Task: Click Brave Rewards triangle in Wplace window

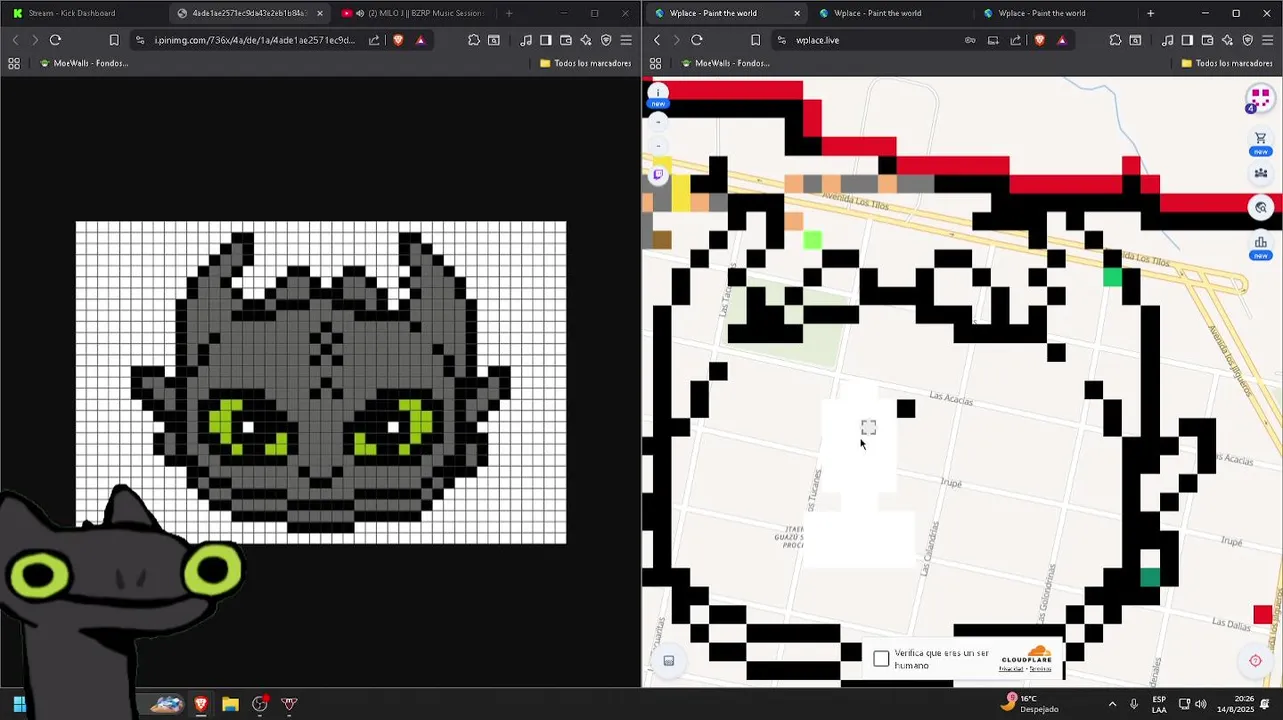Action: point(1061,40)
